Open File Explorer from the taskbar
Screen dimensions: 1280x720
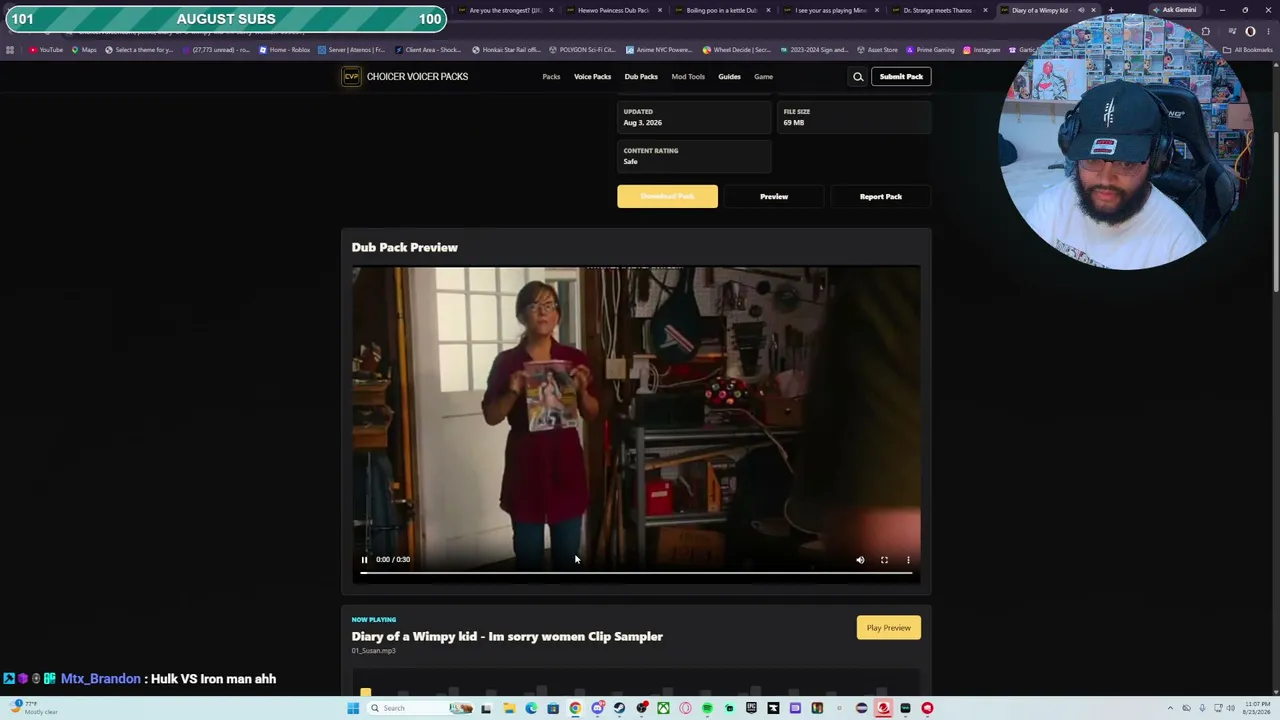pyautogui.click(x=509, y=708)
